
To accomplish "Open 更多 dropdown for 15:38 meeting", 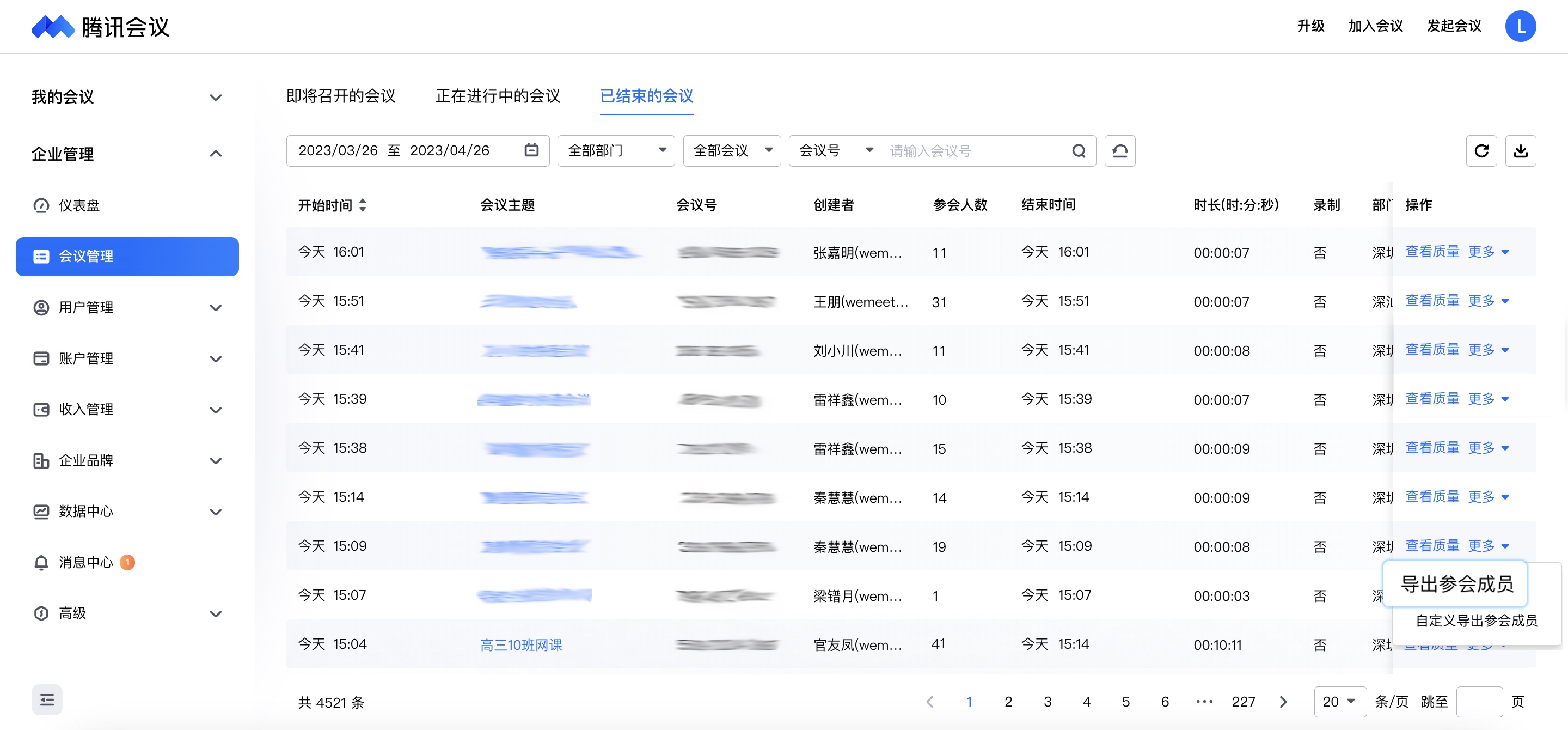I will click(x=1489, y=448).
